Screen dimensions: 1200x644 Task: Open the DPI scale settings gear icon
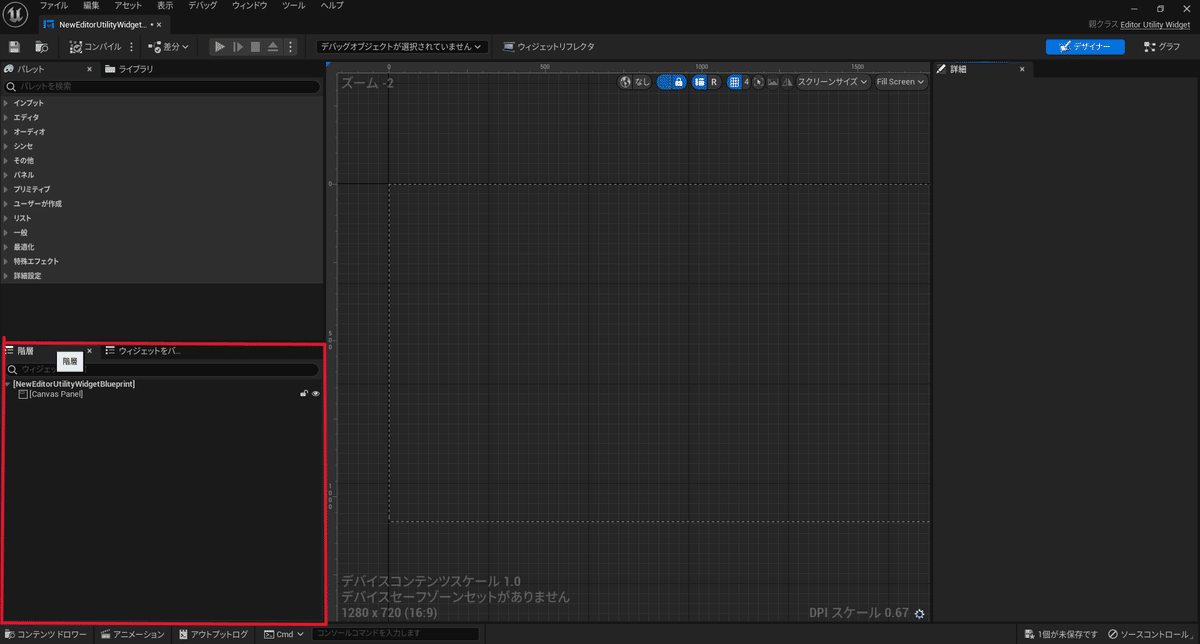919,613
